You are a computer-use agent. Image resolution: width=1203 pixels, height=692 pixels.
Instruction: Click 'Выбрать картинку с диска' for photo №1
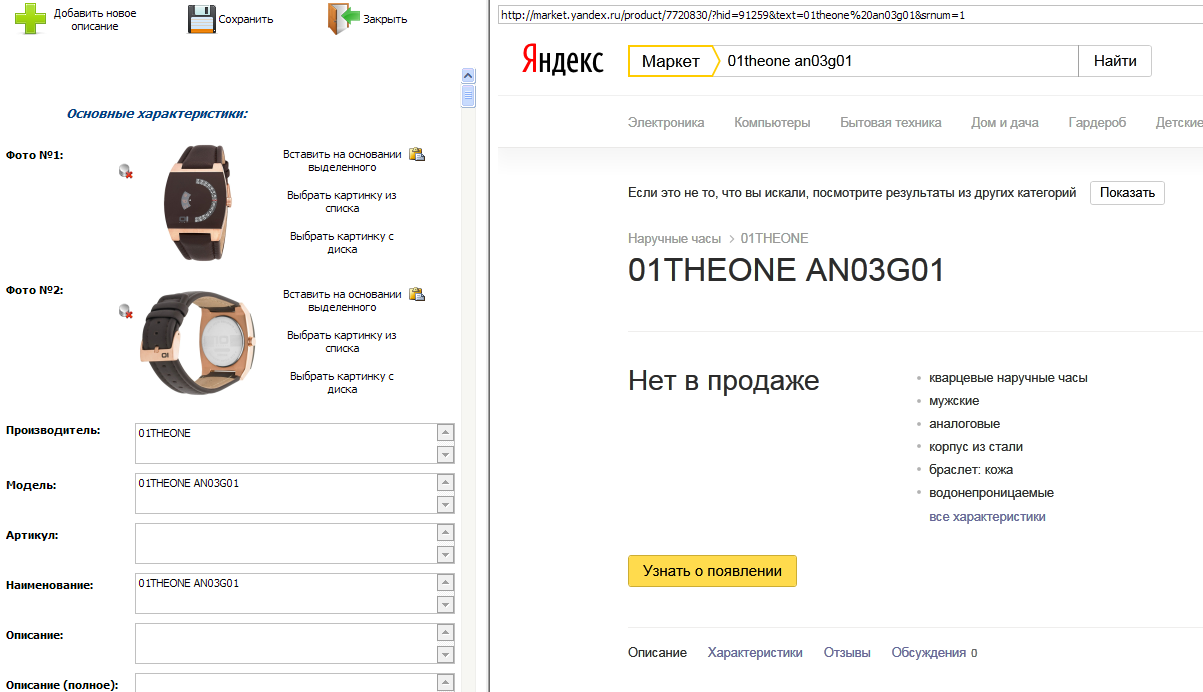[342, 243]
